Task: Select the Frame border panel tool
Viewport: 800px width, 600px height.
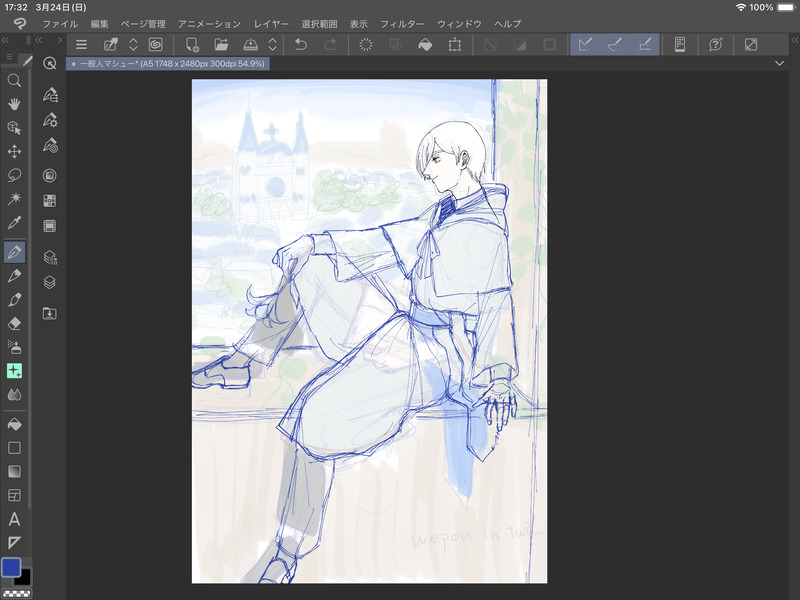Action: tap(14, 495)
